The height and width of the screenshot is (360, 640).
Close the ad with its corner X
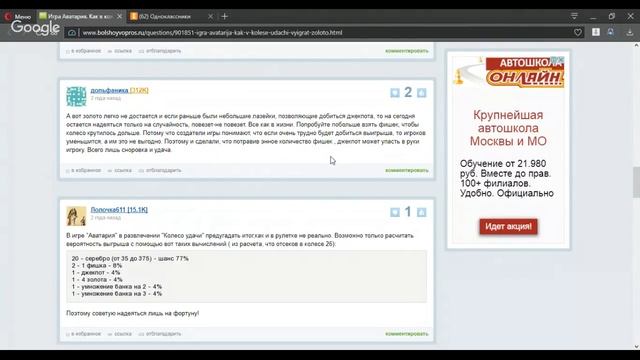pos(561,60)
